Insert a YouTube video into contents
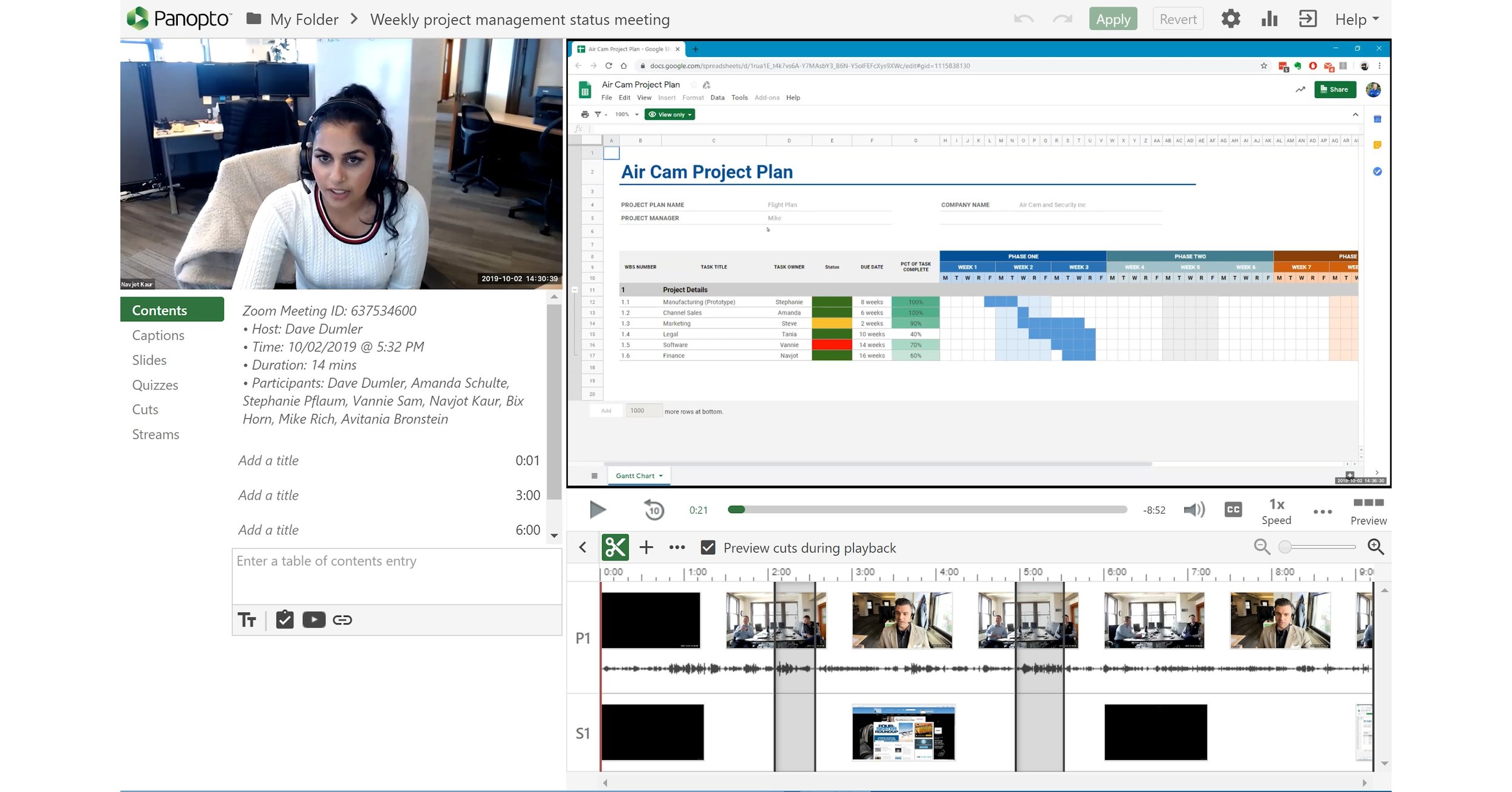Viewport: 1512px width, 792px height. point(314,619)
